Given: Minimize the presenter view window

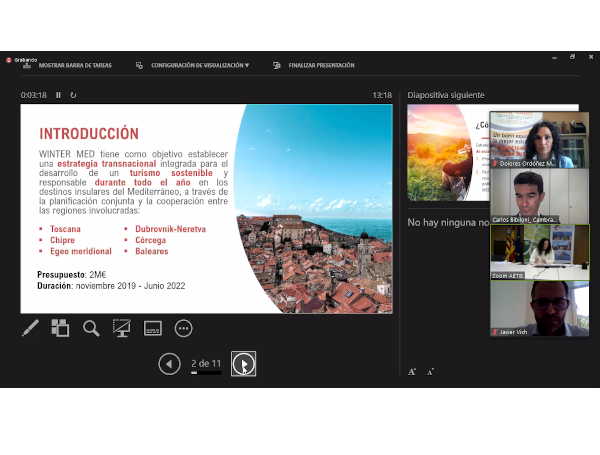Looking at the screenshot, I should 554,57.
